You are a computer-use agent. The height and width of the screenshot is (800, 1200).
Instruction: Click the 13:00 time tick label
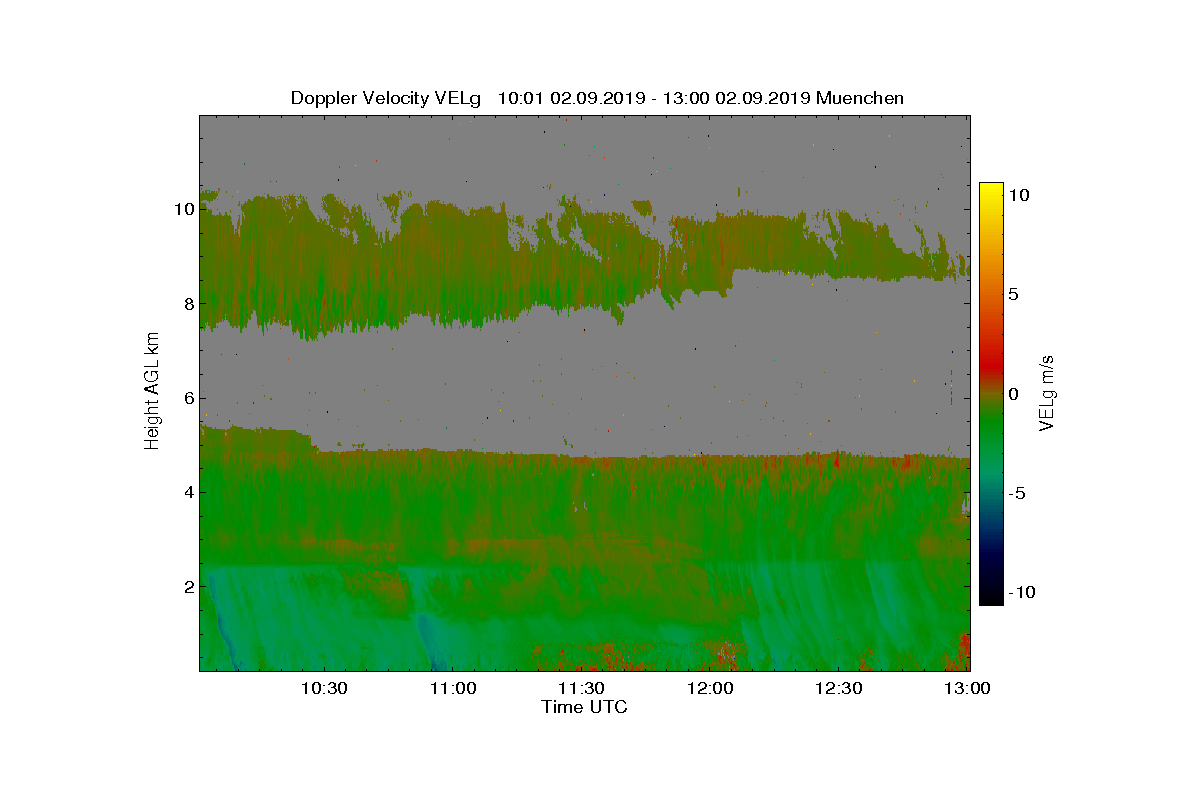(968, 688)
